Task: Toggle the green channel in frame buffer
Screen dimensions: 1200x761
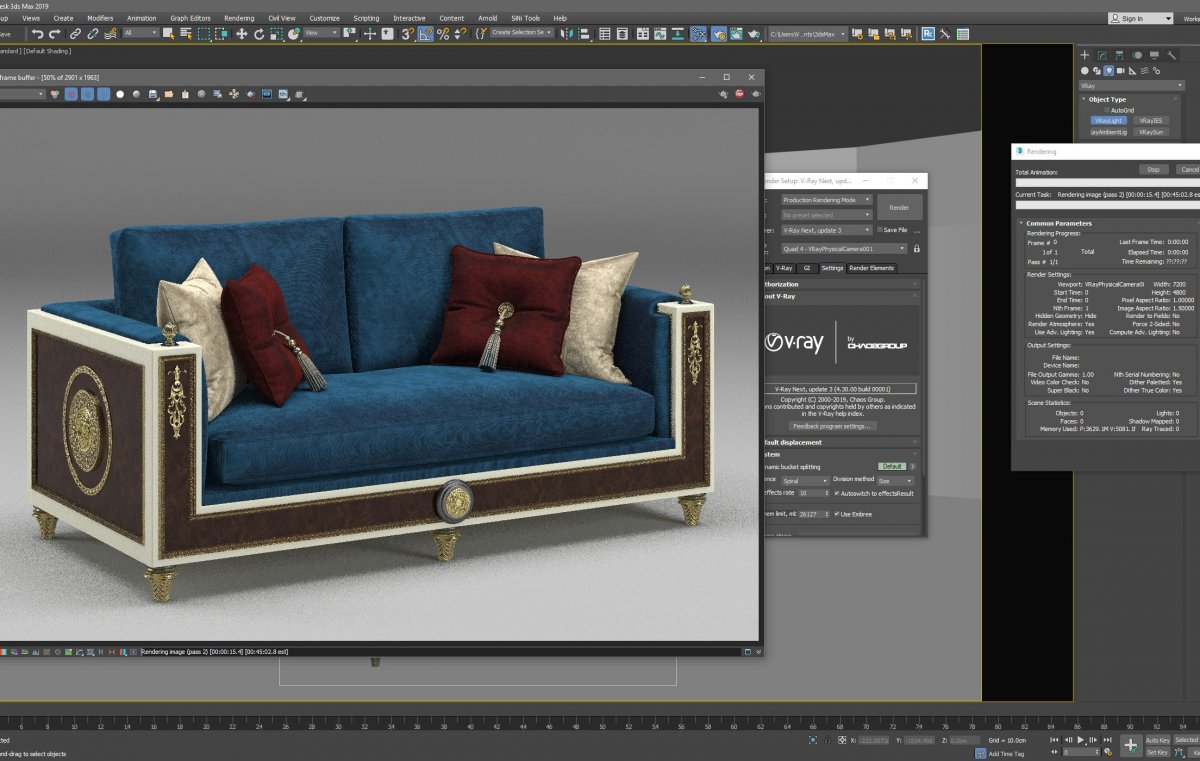Action: pyautogui.click(x=87, y=94)
